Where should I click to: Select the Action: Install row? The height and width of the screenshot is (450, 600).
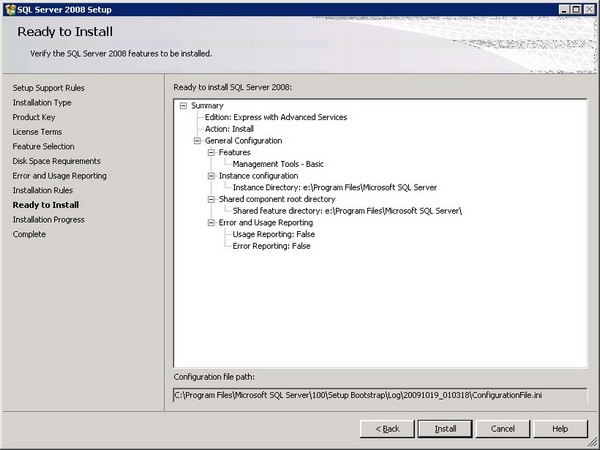(229, 129)
